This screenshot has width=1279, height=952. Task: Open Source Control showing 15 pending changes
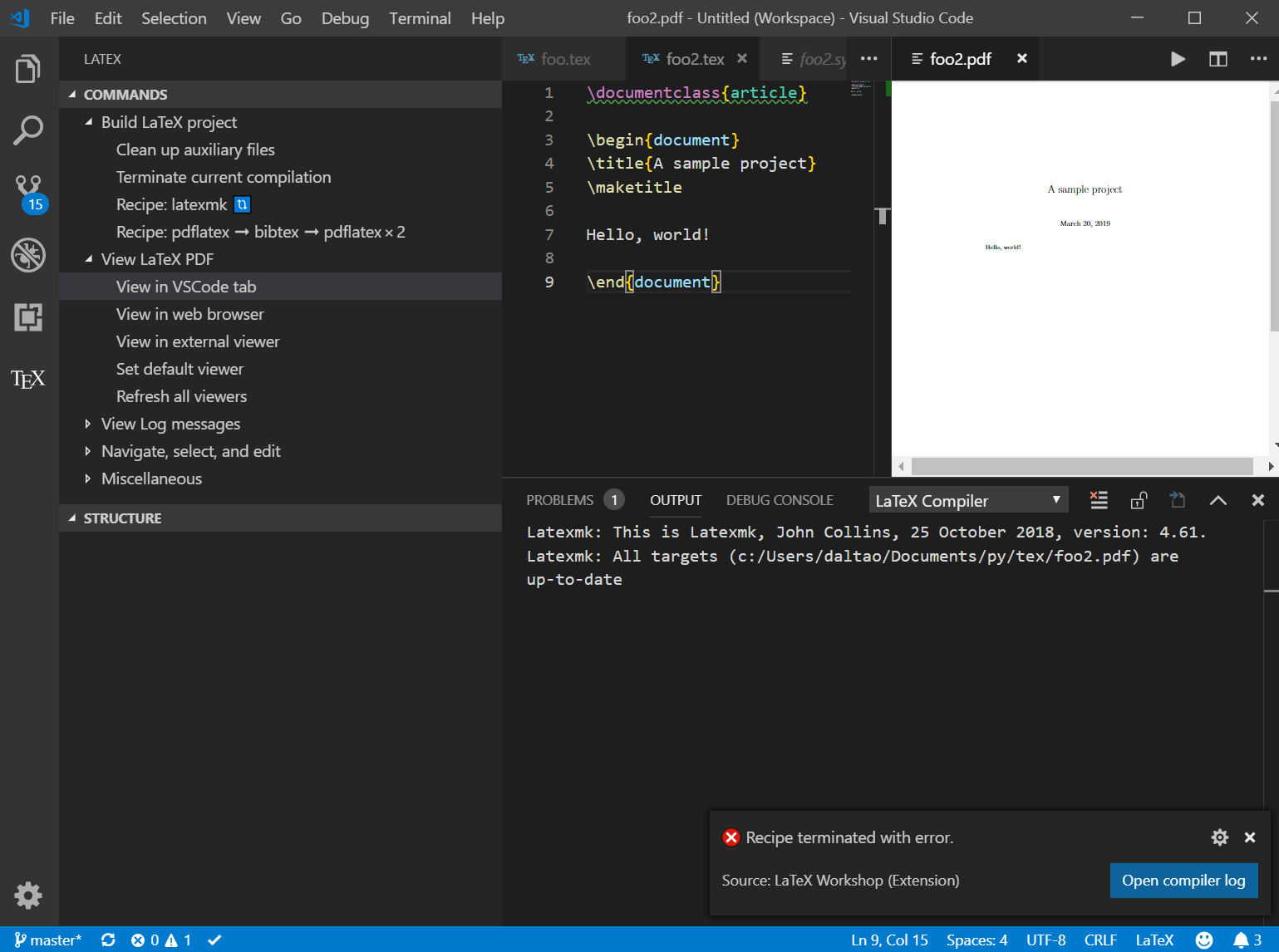pos(27,189)
